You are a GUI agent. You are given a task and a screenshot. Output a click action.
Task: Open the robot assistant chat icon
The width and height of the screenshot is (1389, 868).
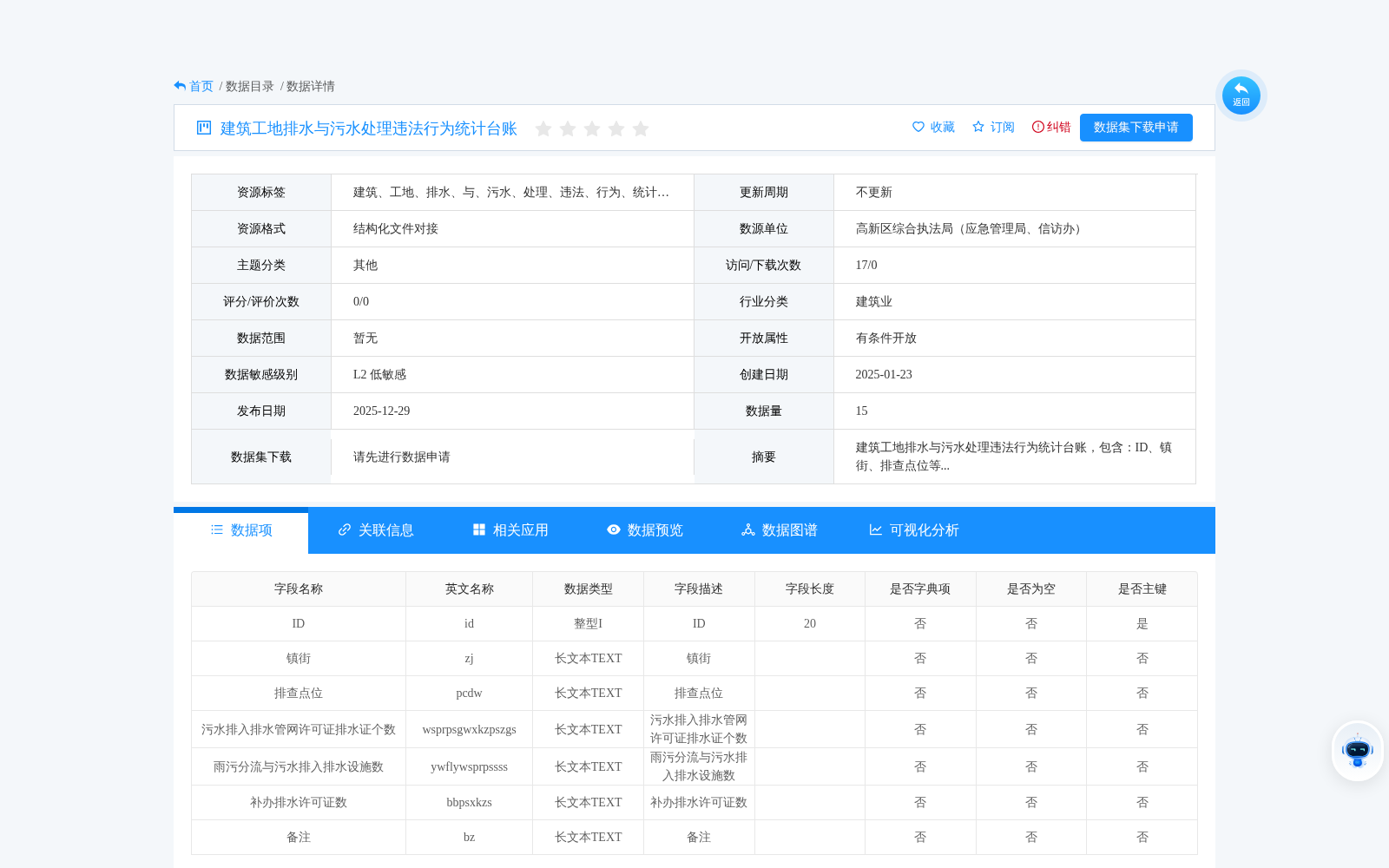pyautogui.click(x=1358, y=751)
